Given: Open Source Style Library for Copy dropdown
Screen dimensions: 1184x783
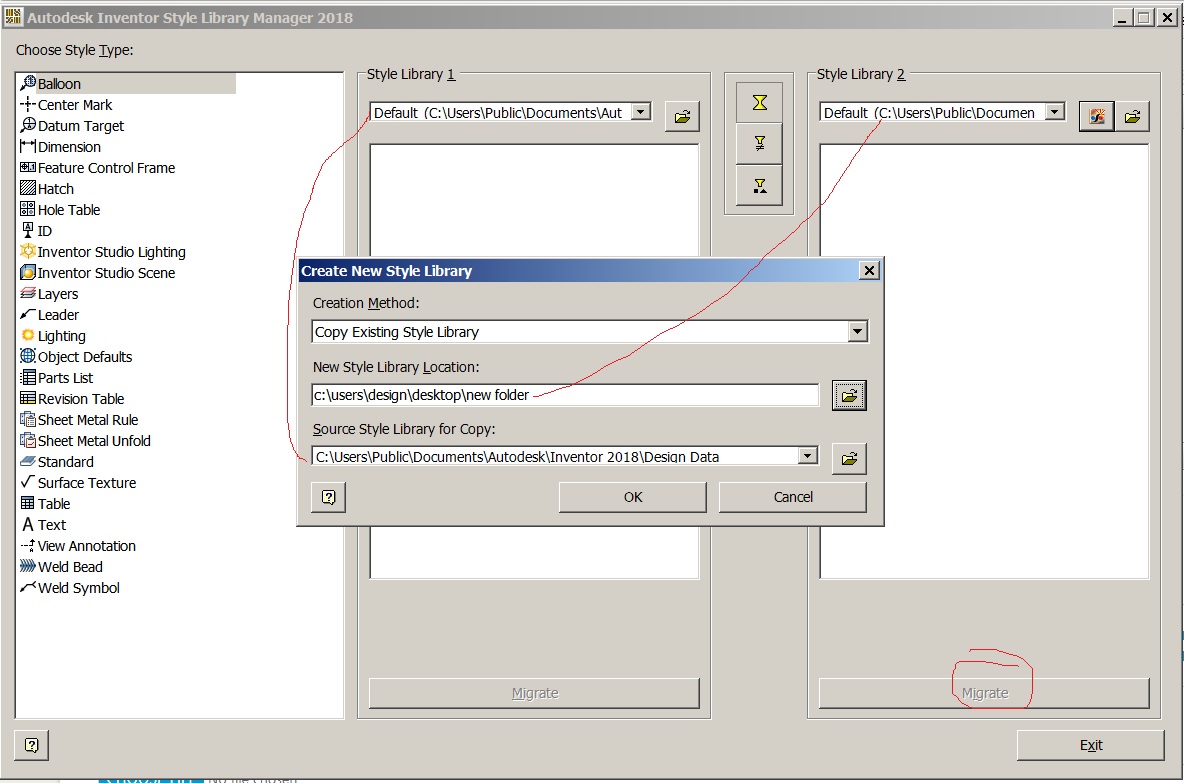Looking at the screenshot, I should click(x=808, y=456).
